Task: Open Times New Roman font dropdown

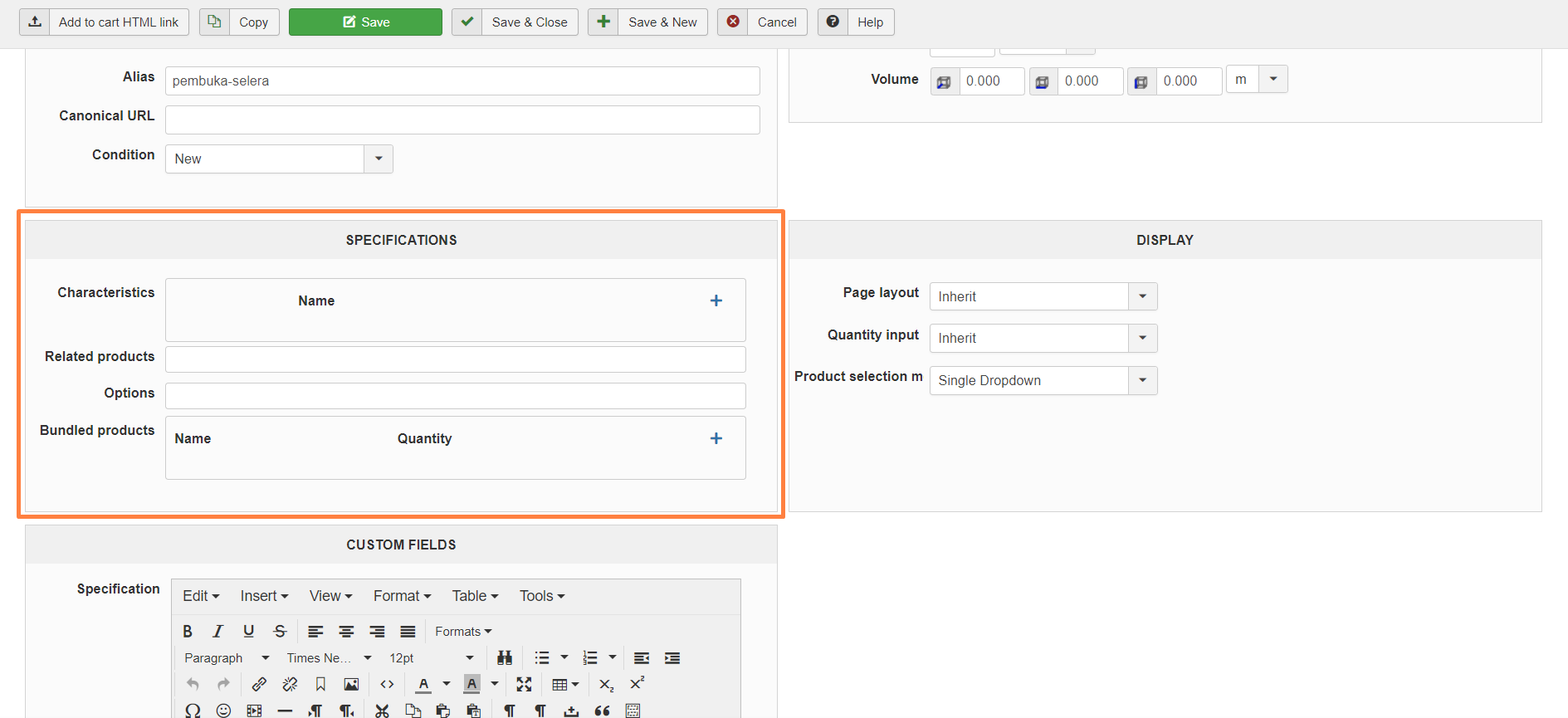Action: click(x=329, y=658)
